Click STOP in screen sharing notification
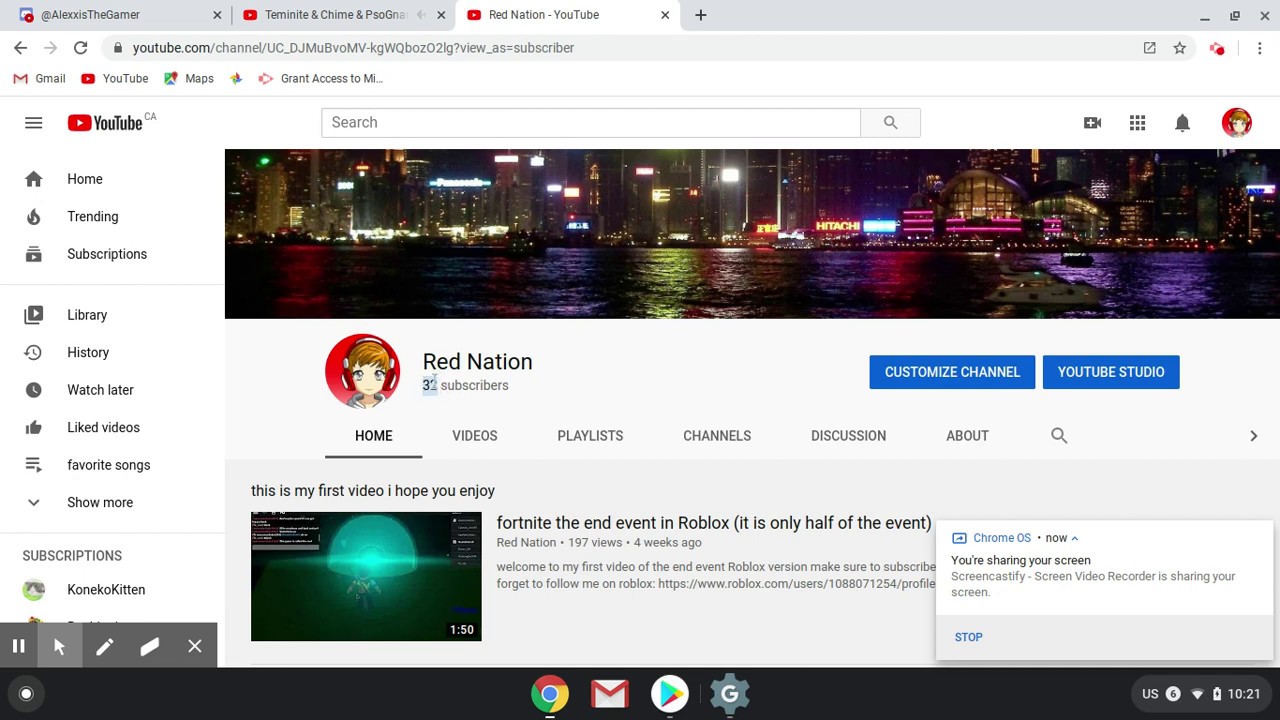This screenshot has height=720, width=1280. pyautogui.click(x=968, y=637)
